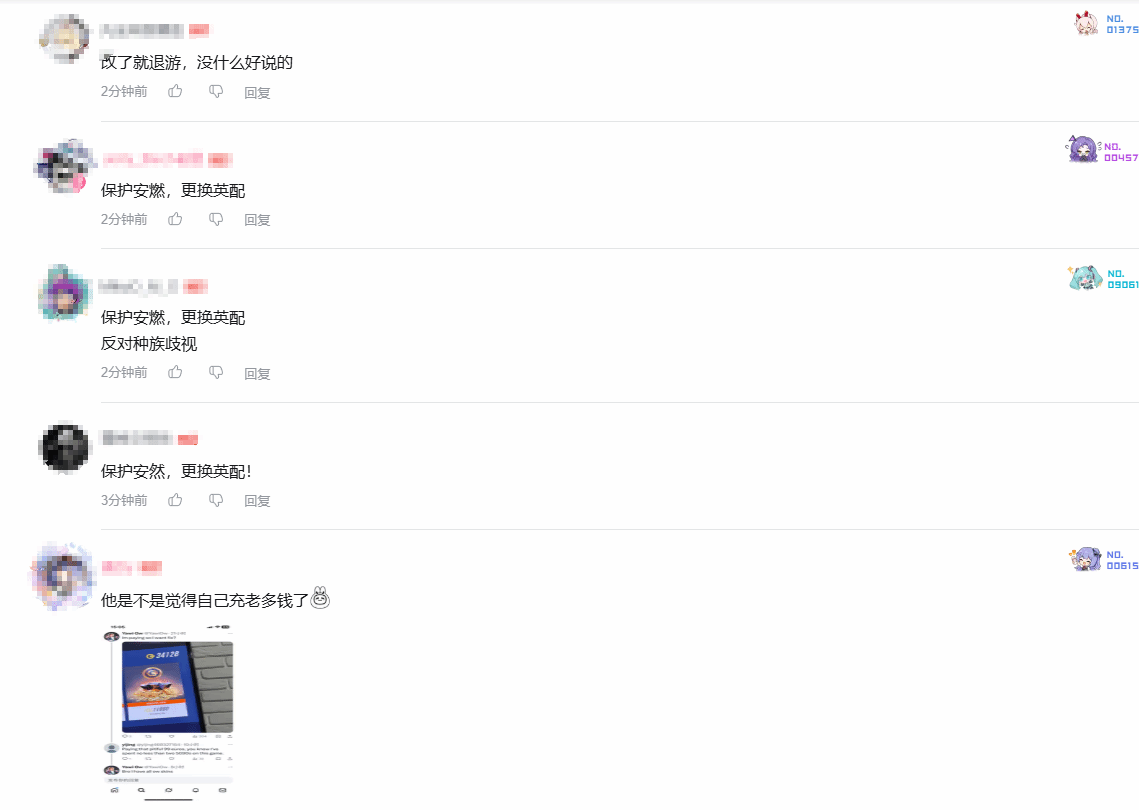This screenshot has height=810, width=1139.
Task: Dislike the comment with the NO. 00457 badge
Action: 216,219
